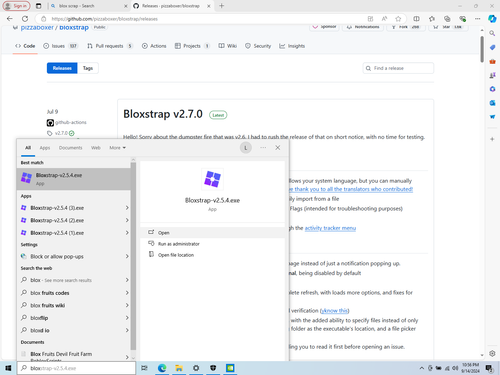
Task: Open the Insights tab
Action: coord(292,46)
